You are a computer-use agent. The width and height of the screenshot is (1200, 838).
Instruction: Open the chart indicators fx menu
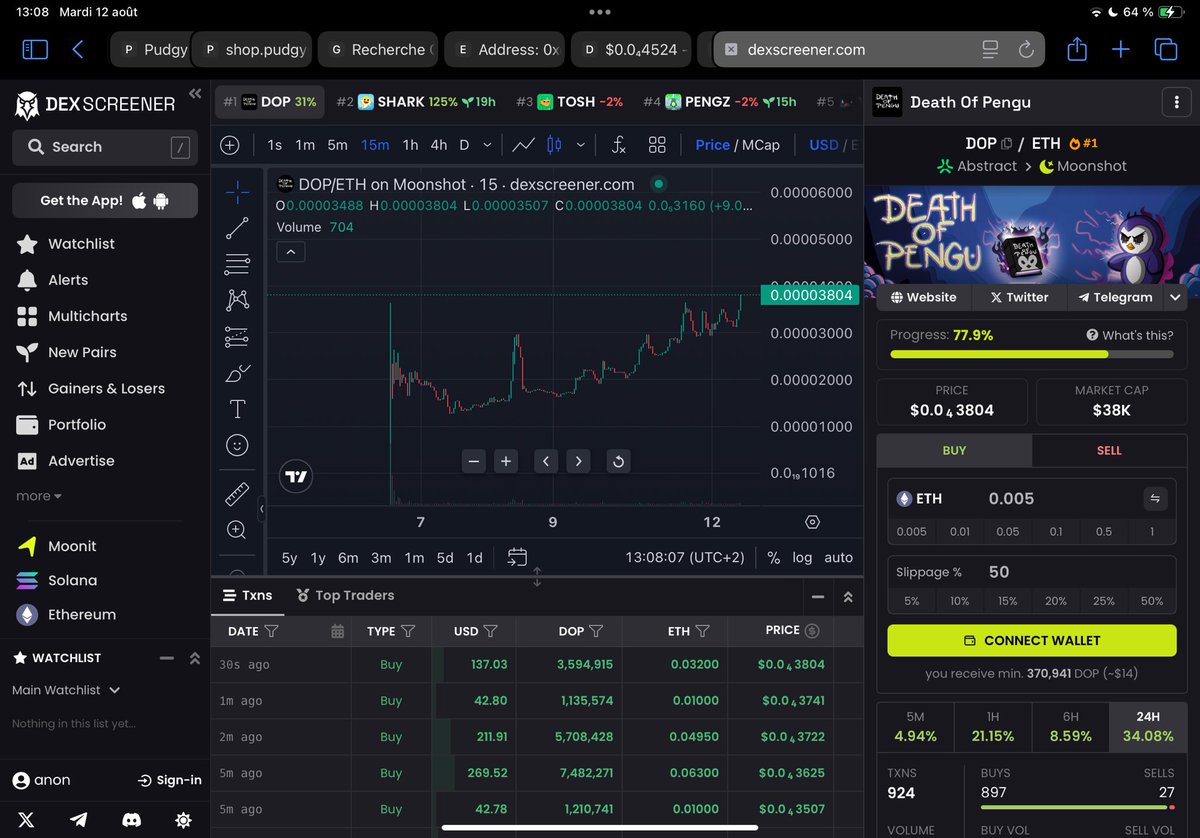tap(618, 145)
